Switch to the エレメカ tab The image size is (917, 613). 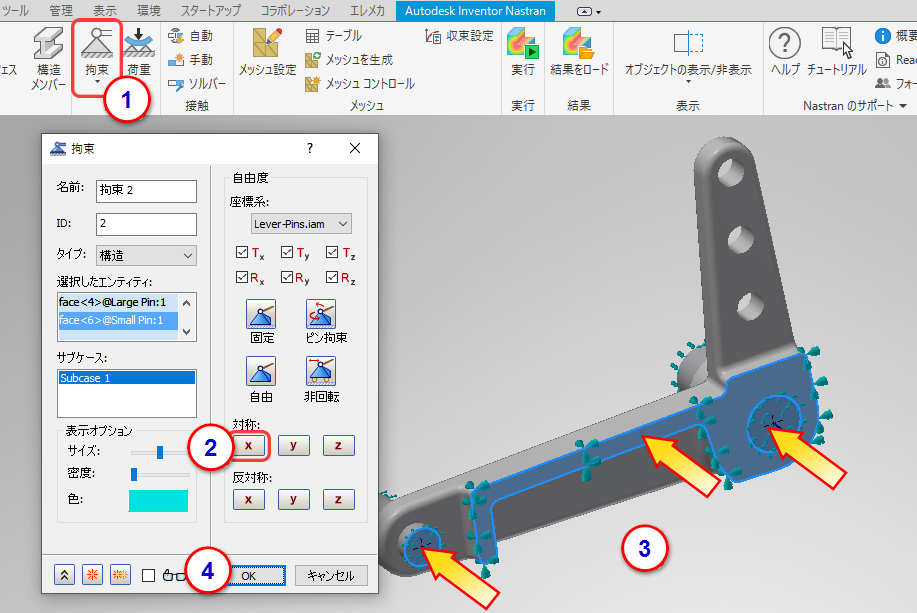pyautogui.click(x=367, y=11)
